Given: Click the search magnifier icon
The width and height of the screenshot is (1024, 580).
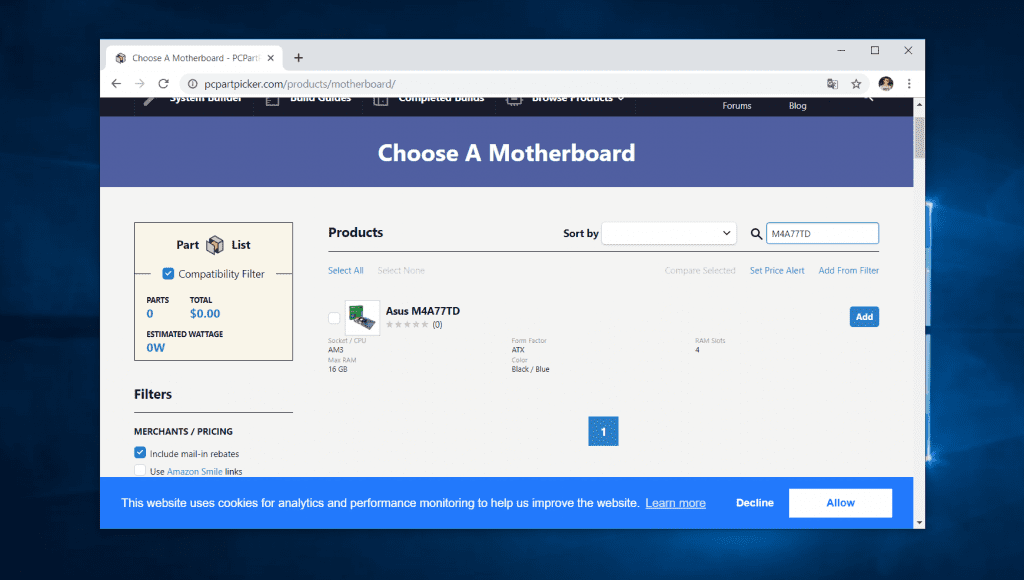Looking at the screenshot, I should (756, 233).
